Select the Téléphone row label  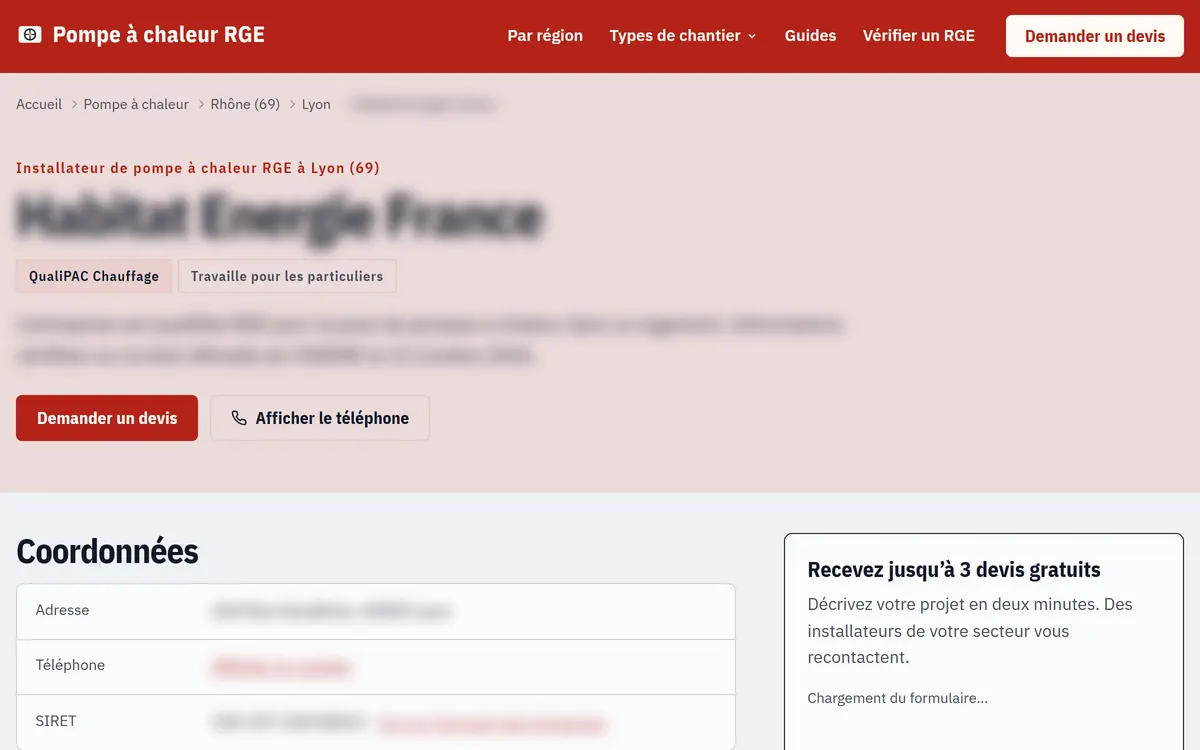point(70,665)
